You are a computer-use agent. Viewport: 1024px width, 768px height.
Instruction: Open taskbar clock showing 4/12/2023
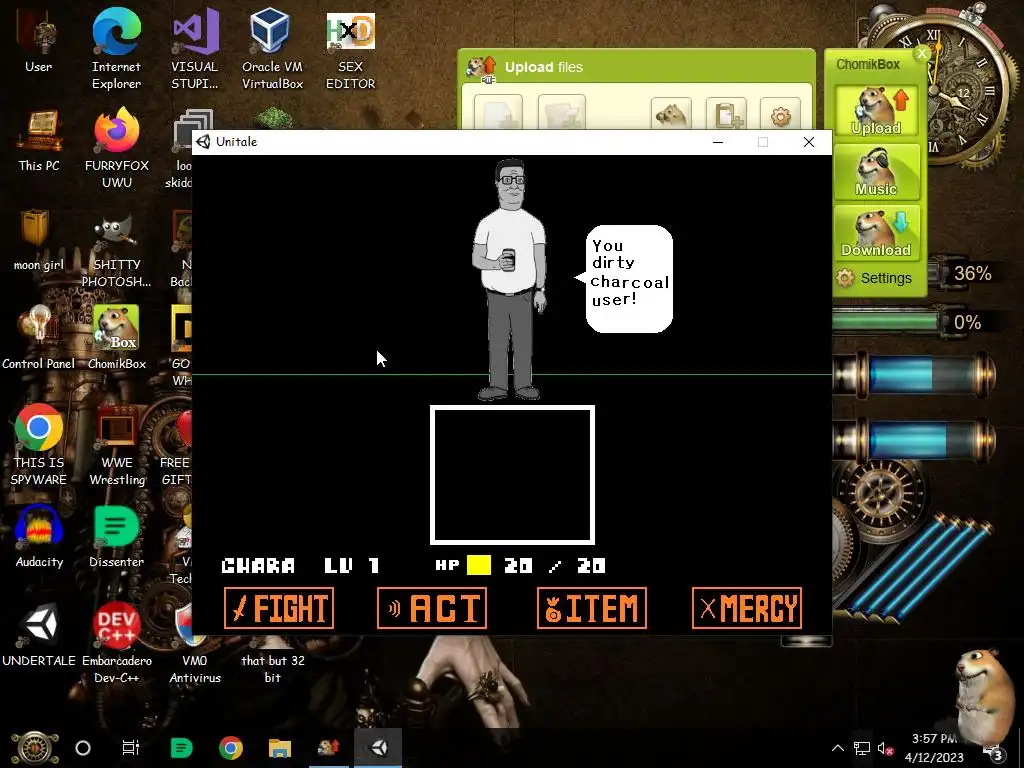(x=934, y=748)
